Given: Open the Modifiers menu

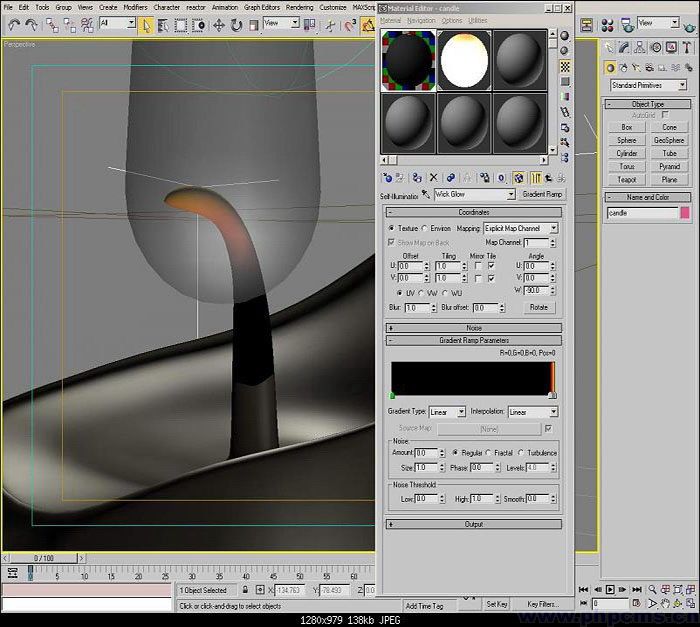Looking at the screenshot, I should click(x=135, y=7).
